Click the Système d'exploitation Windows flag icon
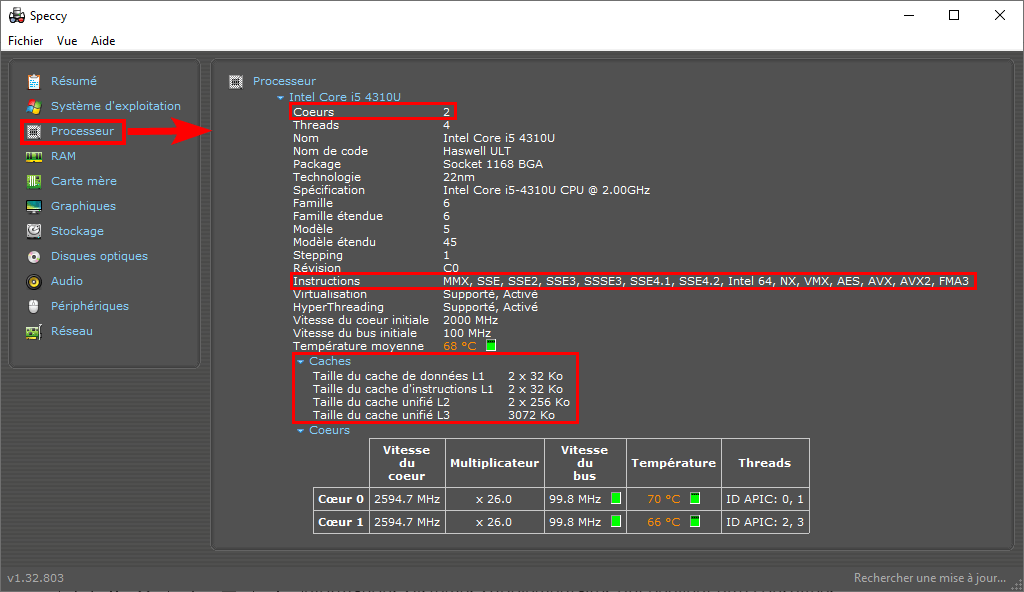Image resolution: width=1024 pixels, height=592 pixels. 34,106
